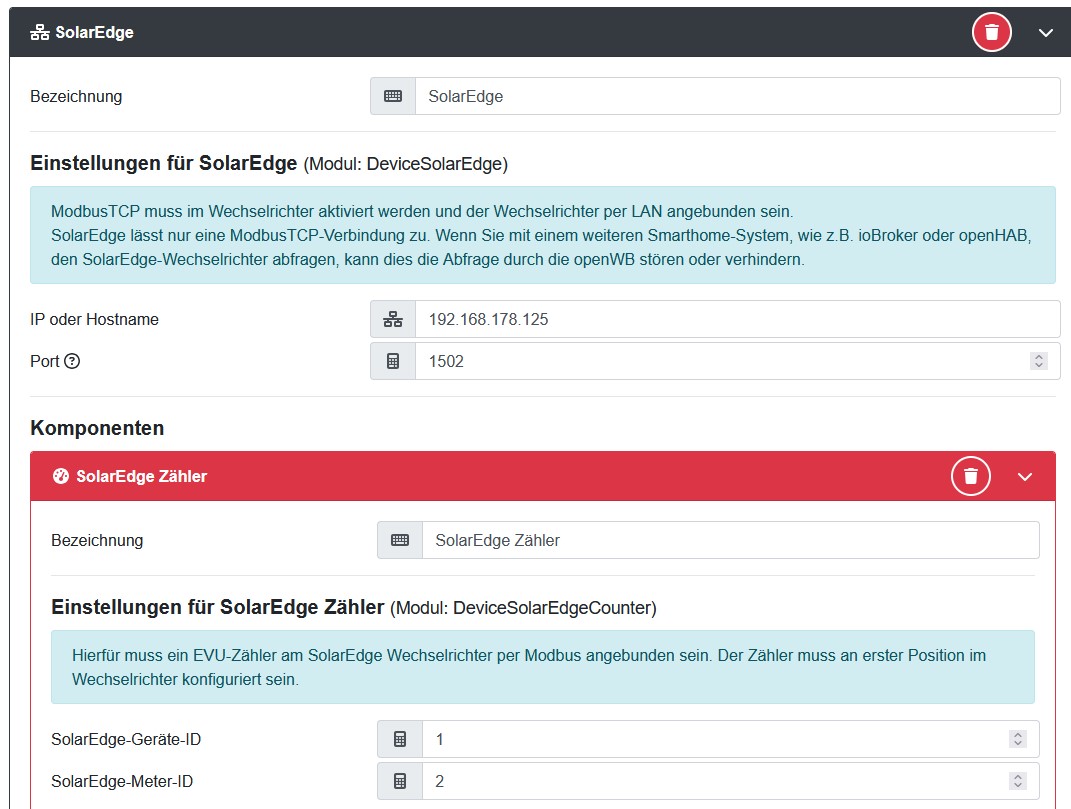Screen dimensions: 1071x809
Task: Click calculator icon beside SolarEdge-Meter-ID
Action: [400, 781]
